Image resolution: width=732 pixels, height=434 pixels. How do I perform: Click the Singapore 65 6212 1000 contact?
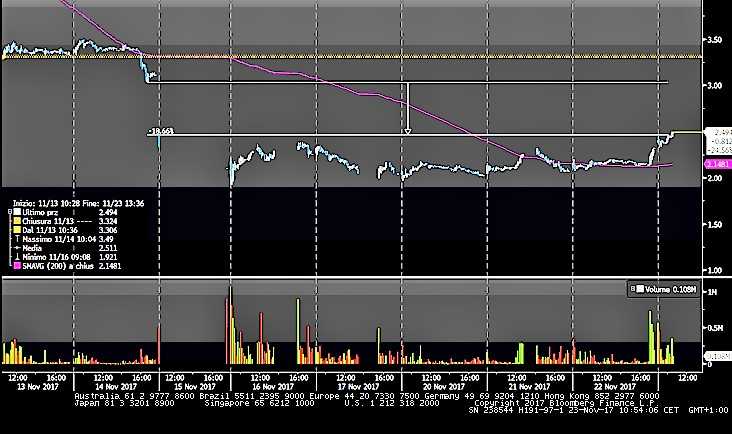click(x=260, y=403)
